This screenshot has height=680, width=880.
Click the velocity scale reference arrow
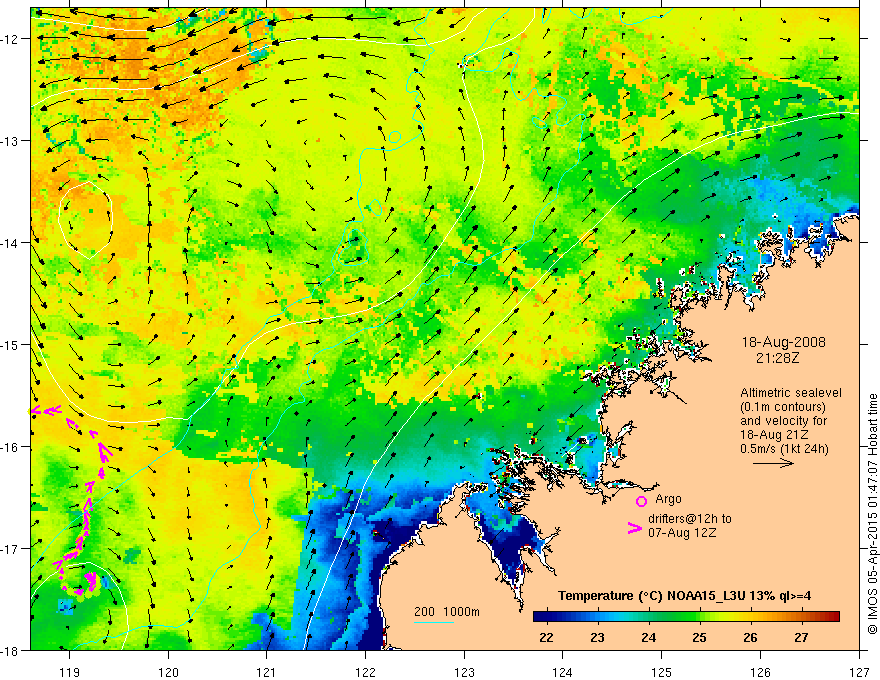(x=773, y=463)
